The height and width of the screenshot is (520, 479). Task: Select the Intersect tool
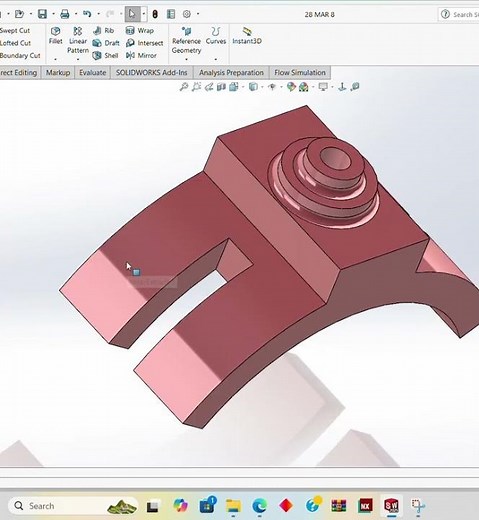145,43
